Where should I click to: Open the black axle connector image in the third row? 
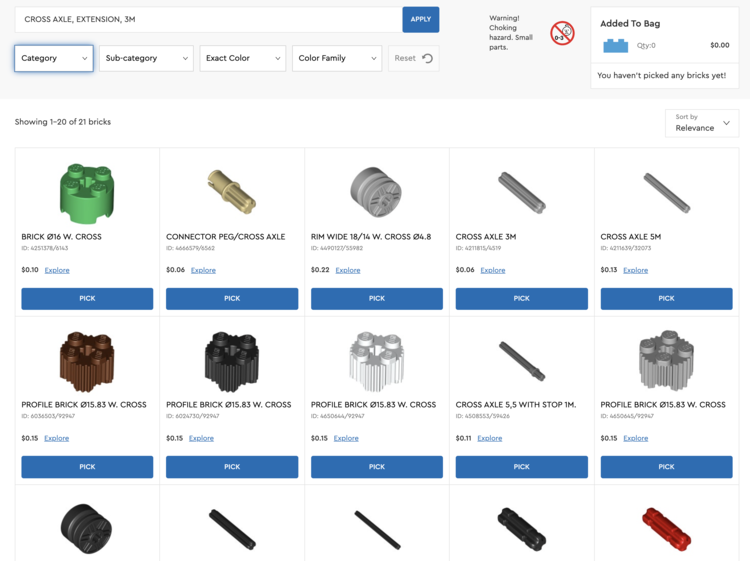point(522,529)
